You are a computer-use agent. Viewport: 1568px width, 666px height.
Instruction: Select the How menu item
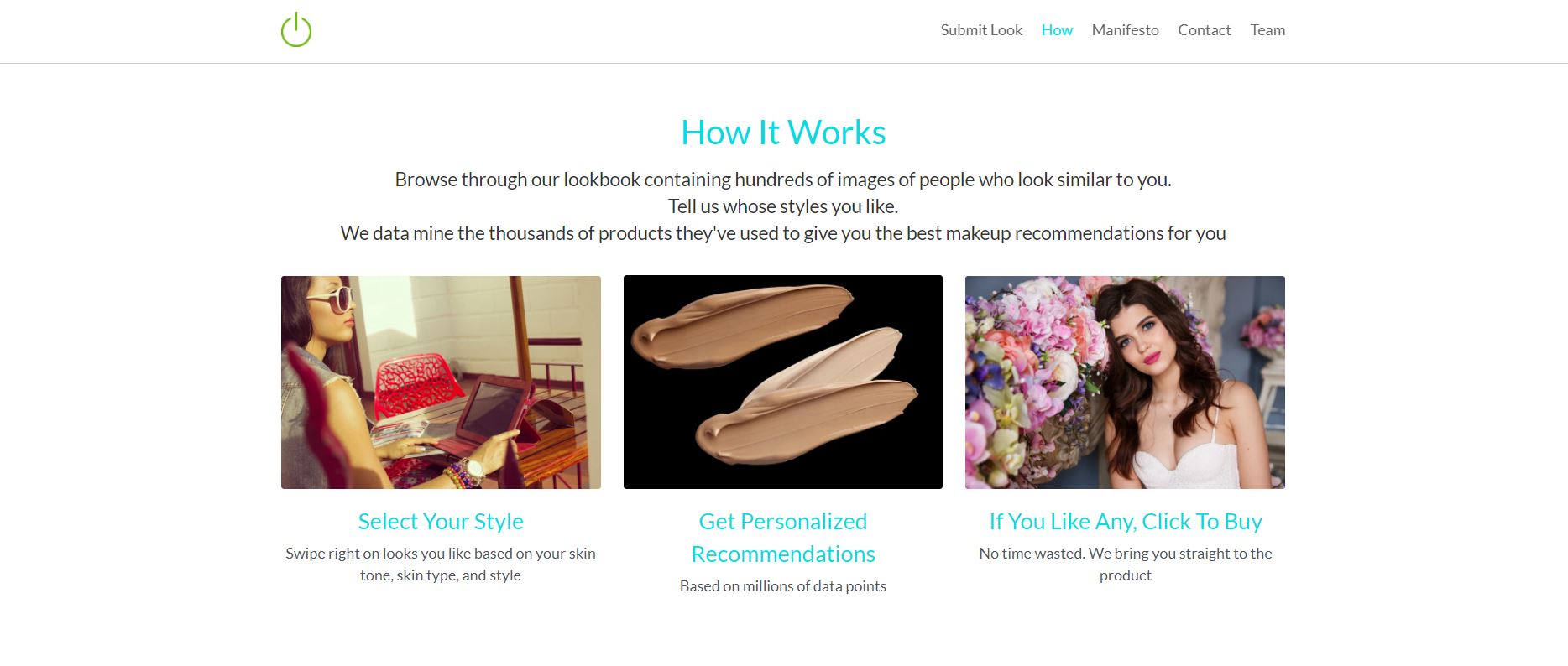1057,29
